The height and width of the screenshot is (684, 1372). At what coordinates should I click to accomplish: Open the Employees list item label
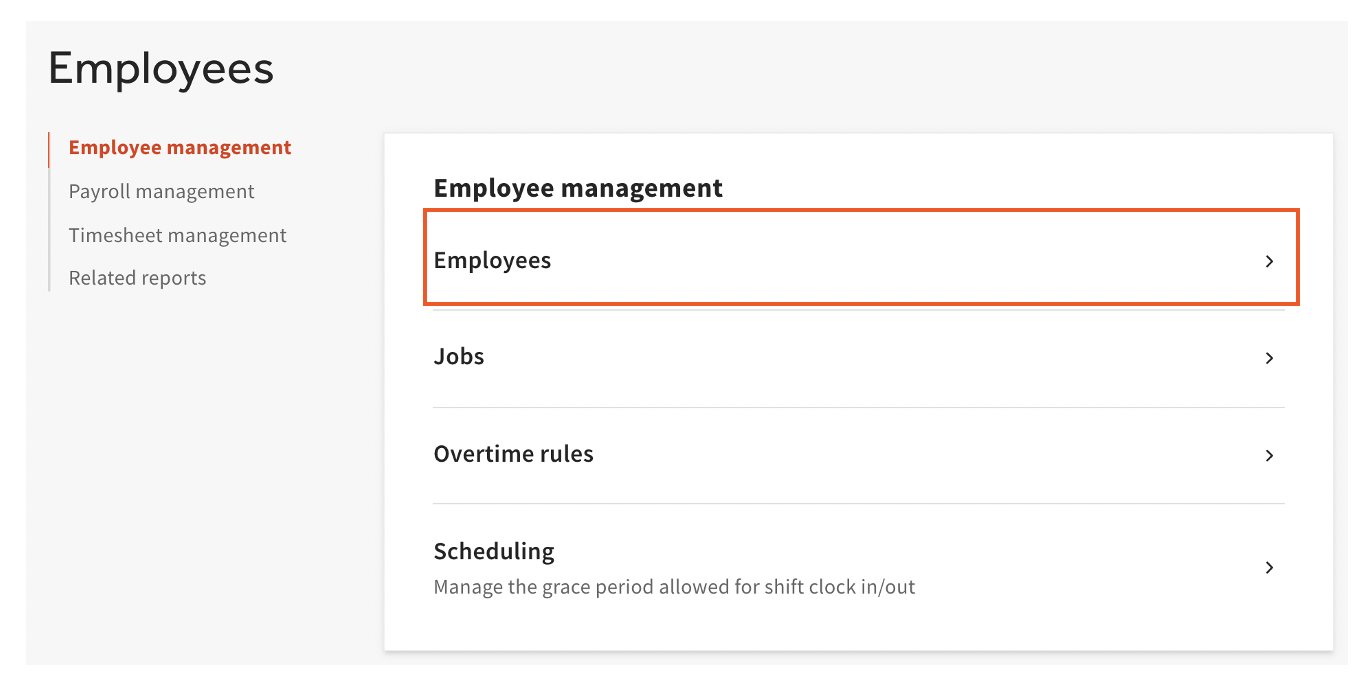[x=492, y=260]
